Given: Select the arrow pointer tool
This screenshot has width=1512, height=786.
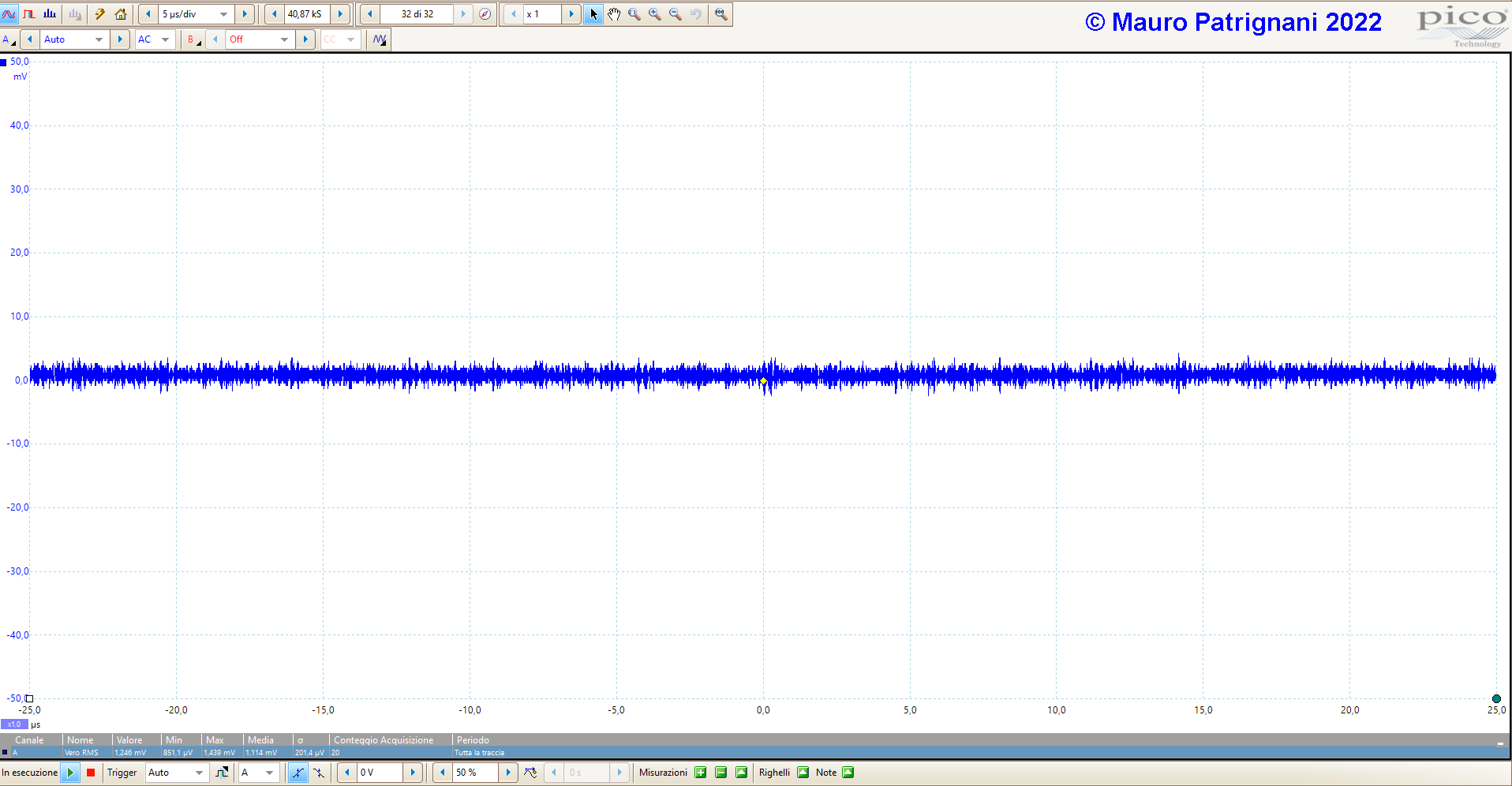Looking at the screenshot, I should [593, 14].
